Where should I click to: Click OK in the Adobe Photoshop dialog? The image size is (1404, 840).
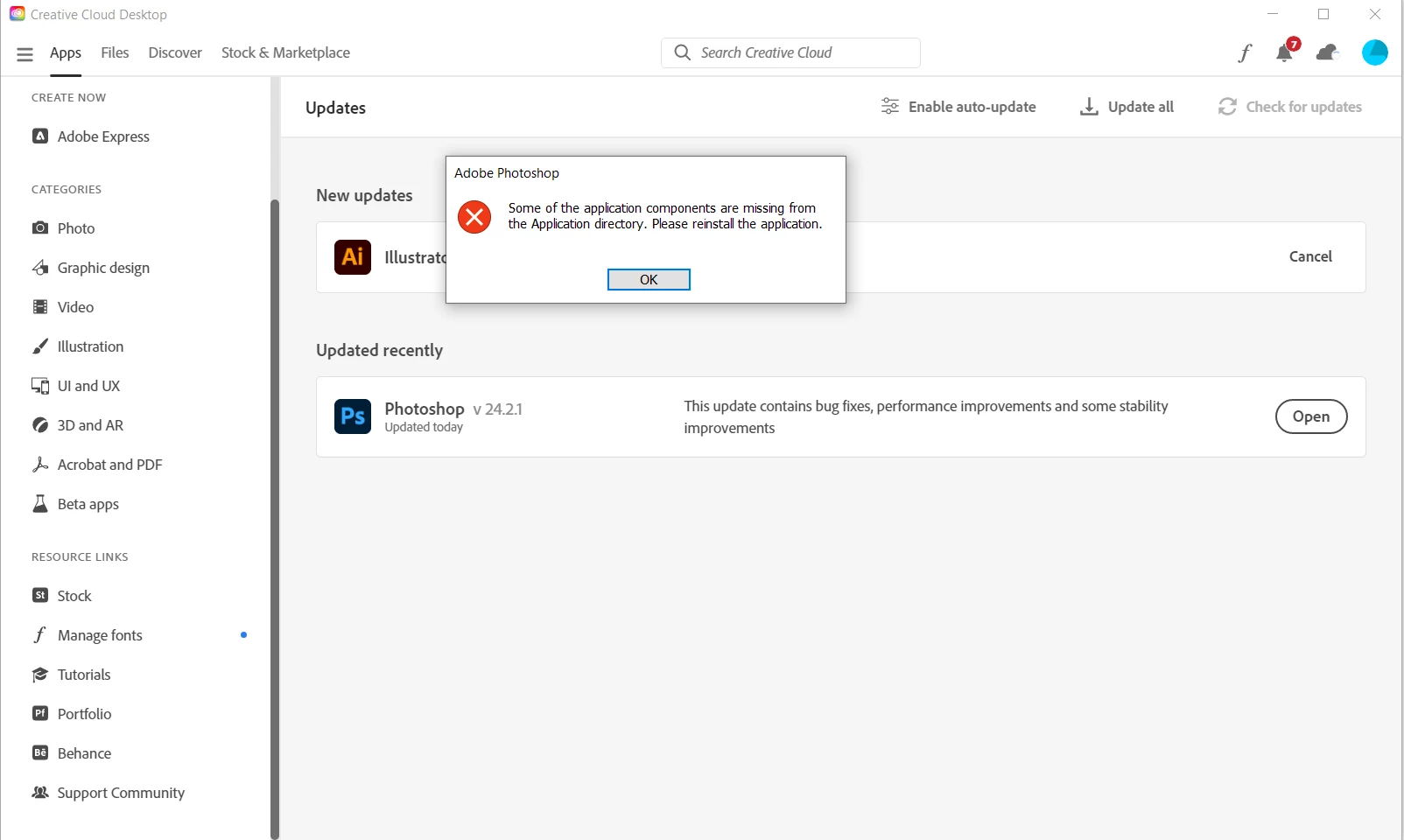649,279
